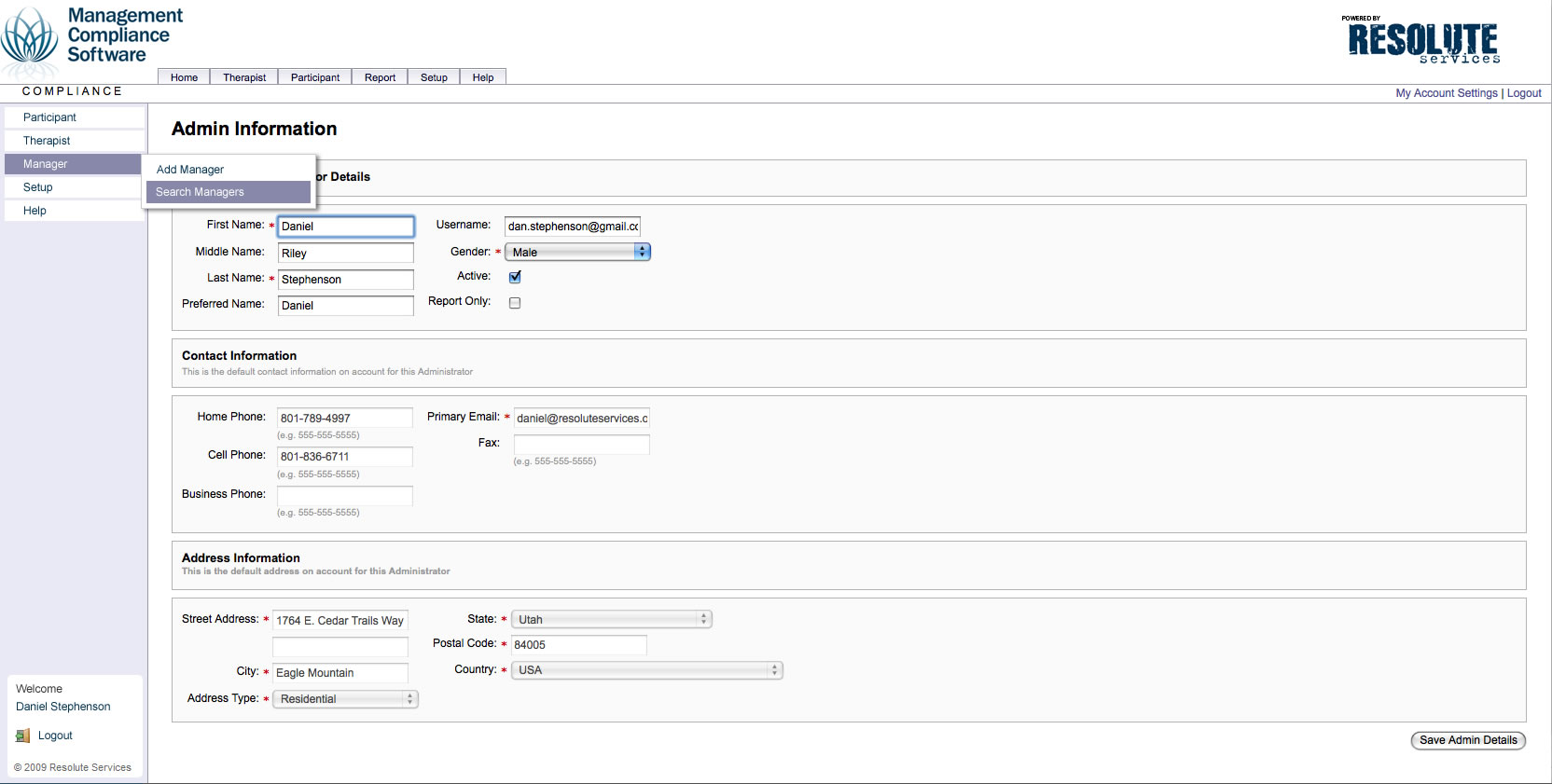Enable the Report Only checkbox
The image size is (1552, 784).
(x=515, y=303)
